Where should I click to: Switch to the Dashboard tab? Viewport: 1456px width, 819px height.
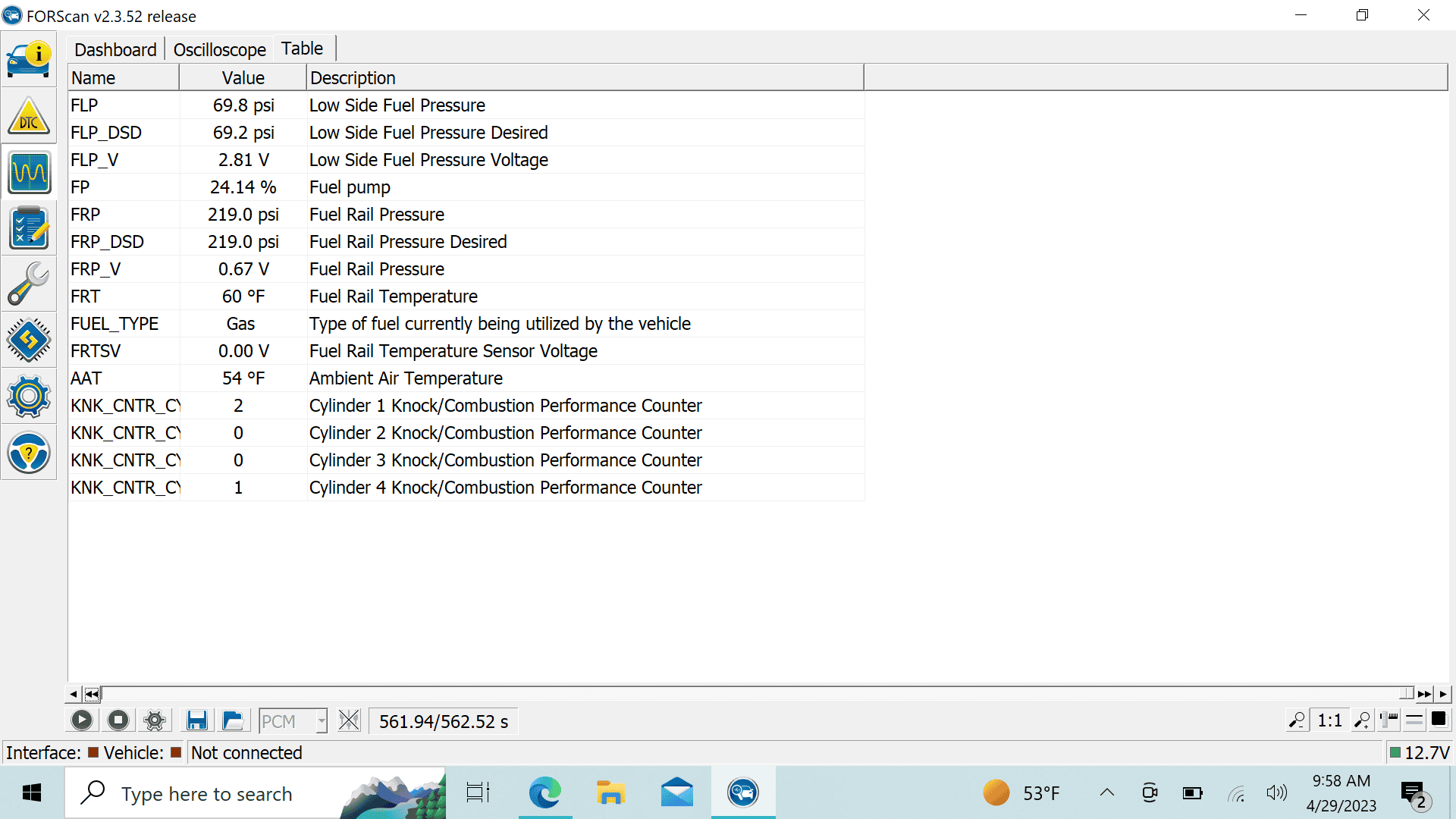click(115, 50)
